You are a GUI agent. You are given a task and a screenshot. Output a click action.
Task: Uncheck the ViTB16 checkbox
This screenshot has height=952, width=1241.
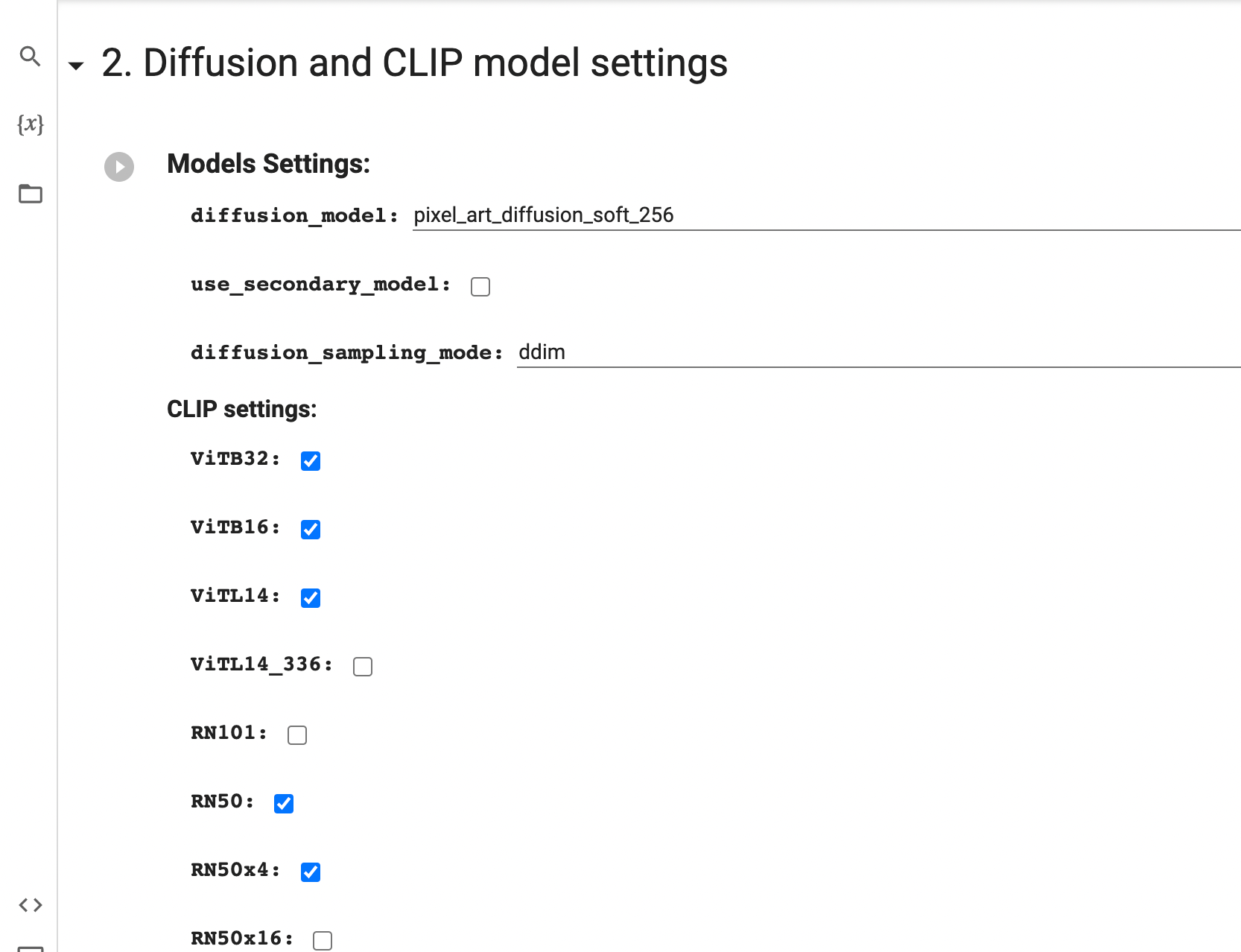point(311,530)
